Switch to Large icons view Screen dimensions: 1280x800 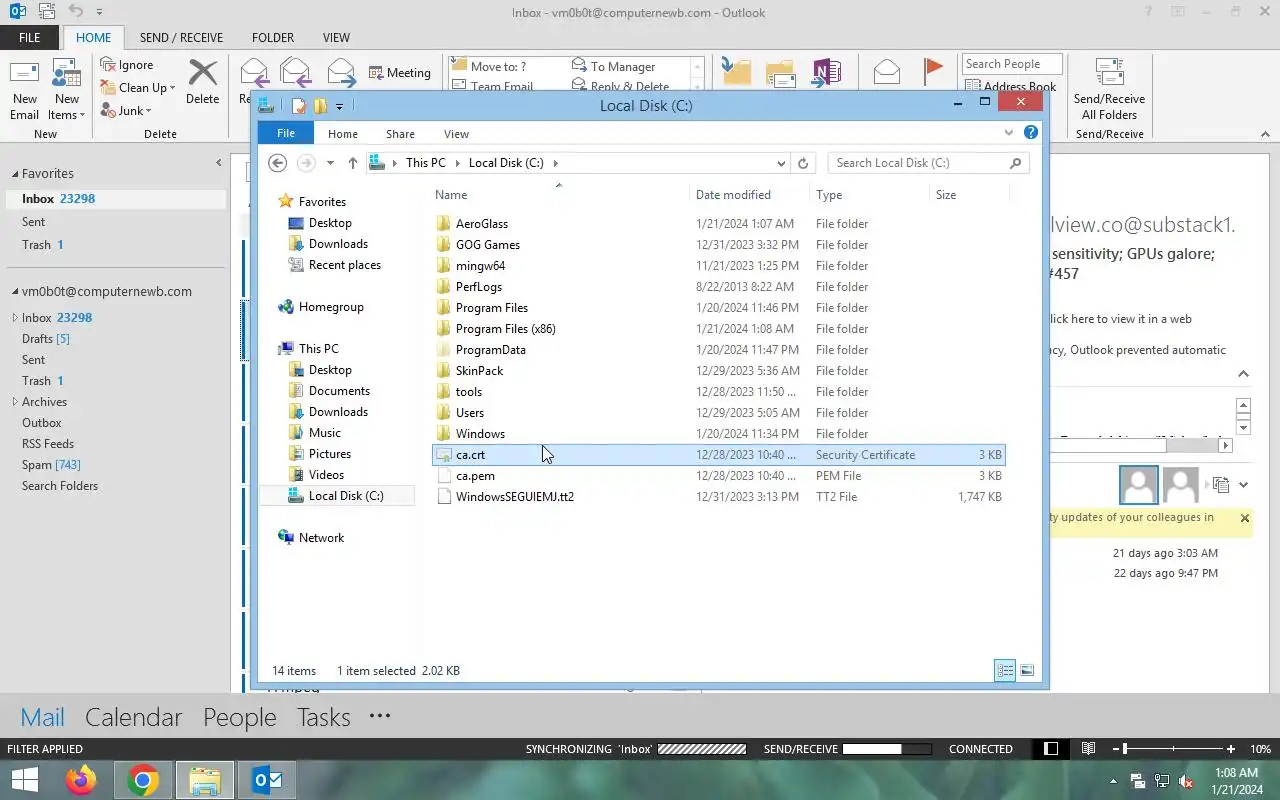pos(1026,671)
